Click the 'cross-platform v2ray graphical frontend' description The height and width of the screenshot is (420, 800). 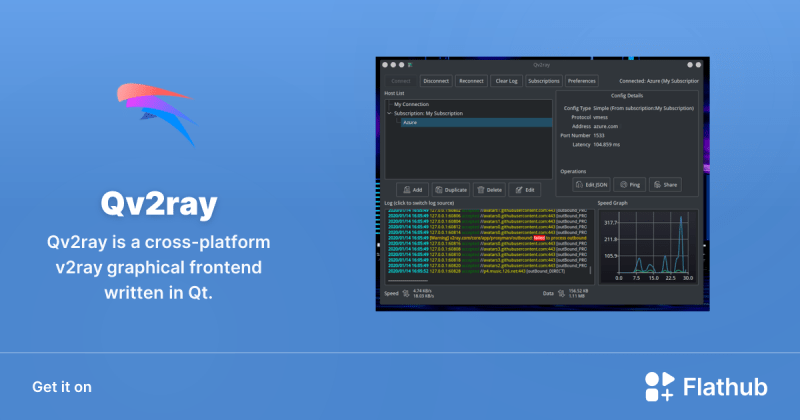point(159,267)
